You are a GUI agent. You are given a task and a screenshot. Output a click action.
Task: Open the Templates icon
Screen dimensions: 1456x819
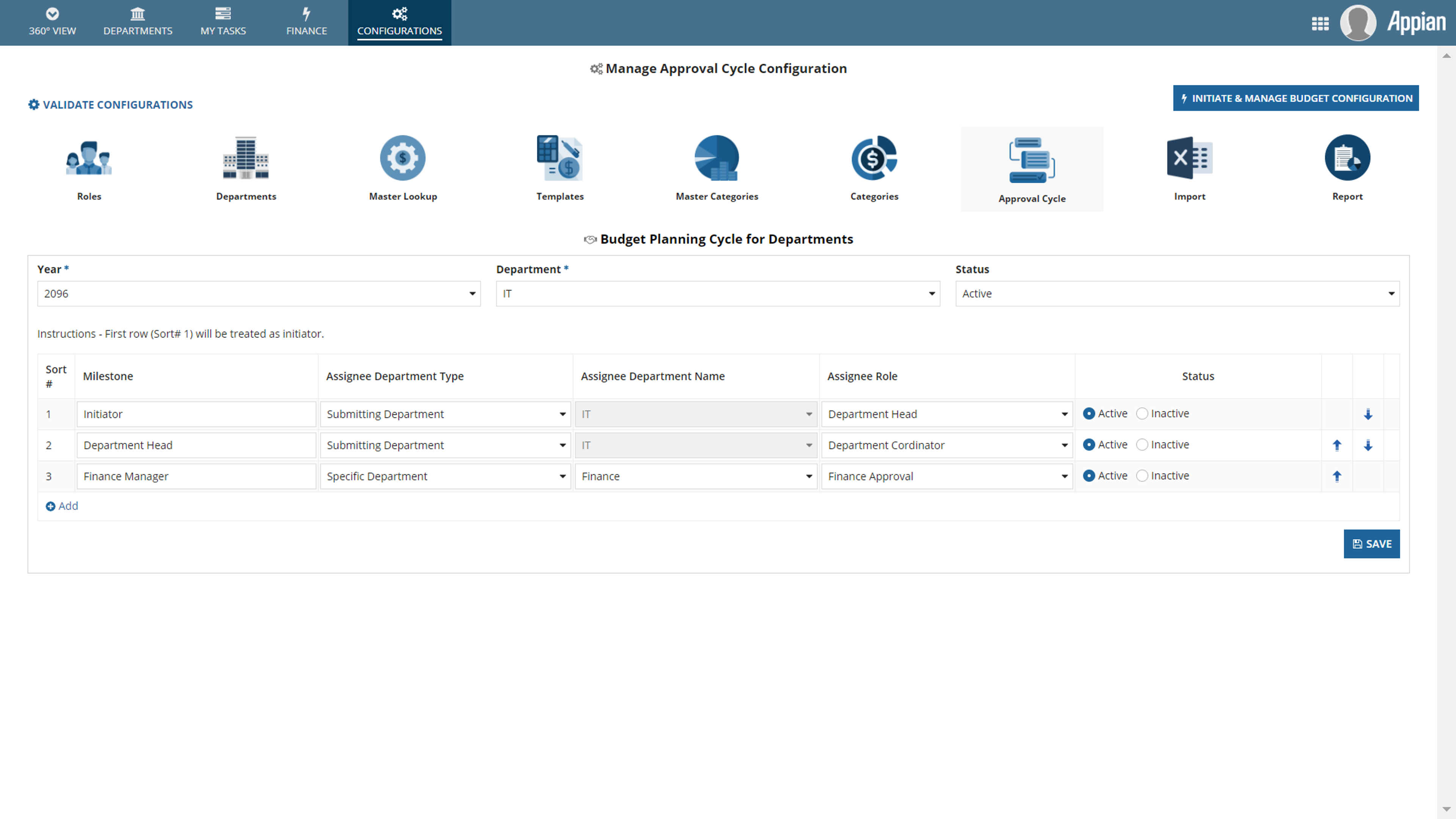pos(560,158)
